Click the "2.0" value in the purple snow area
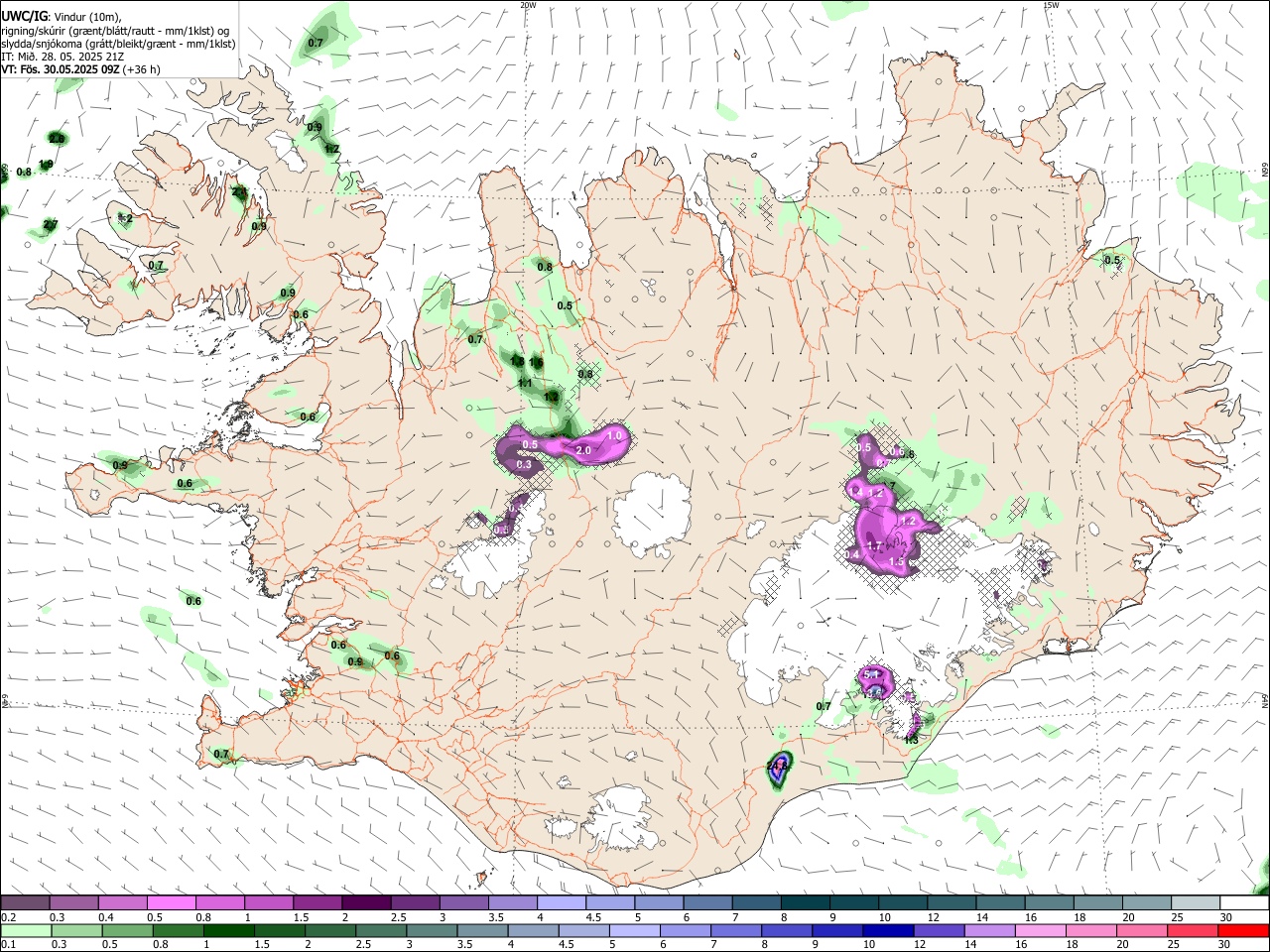1270x952 pixels. (x=583, y=450)
